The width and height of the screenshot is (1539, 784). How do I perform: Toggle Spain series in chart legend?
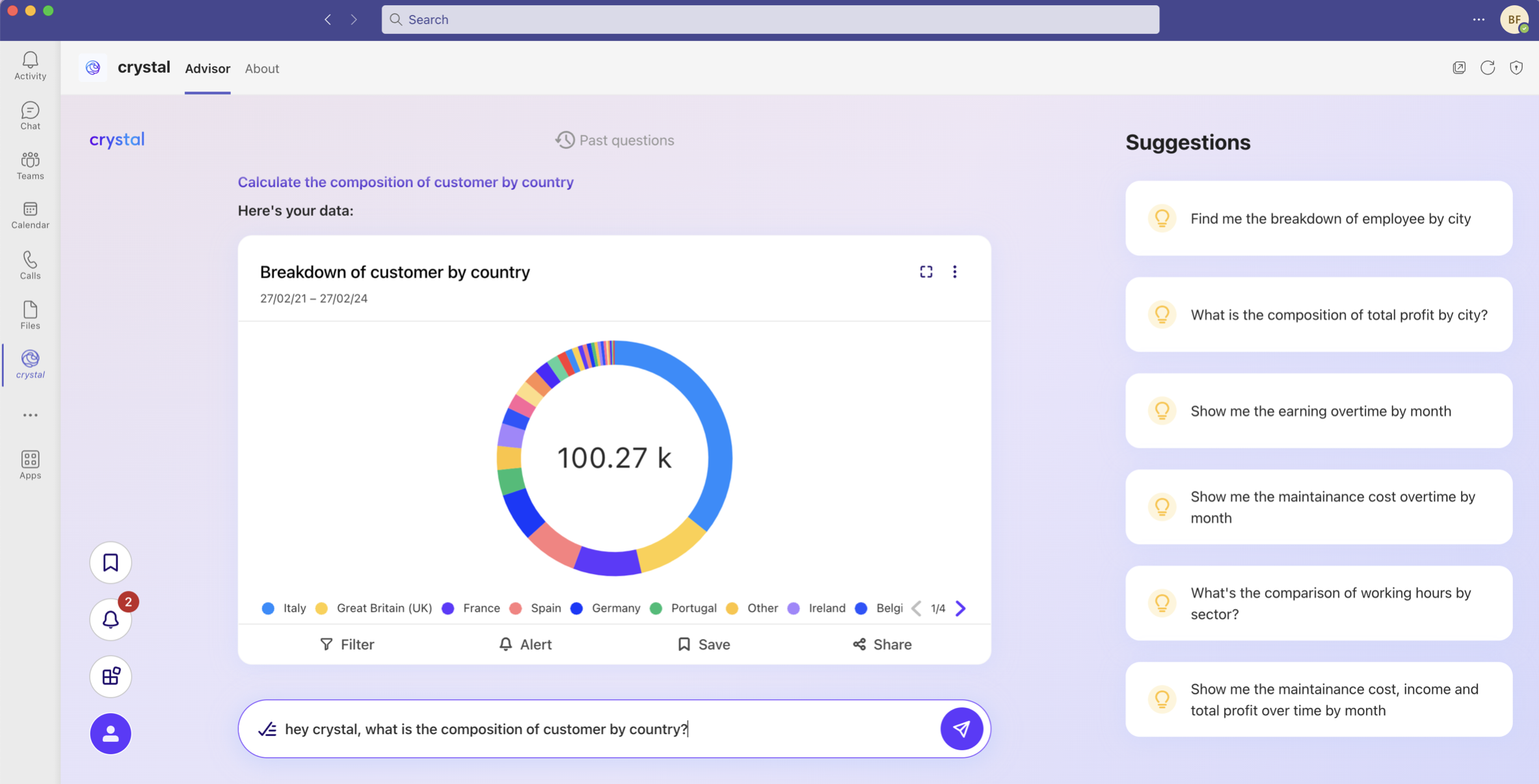coord(545,608)
